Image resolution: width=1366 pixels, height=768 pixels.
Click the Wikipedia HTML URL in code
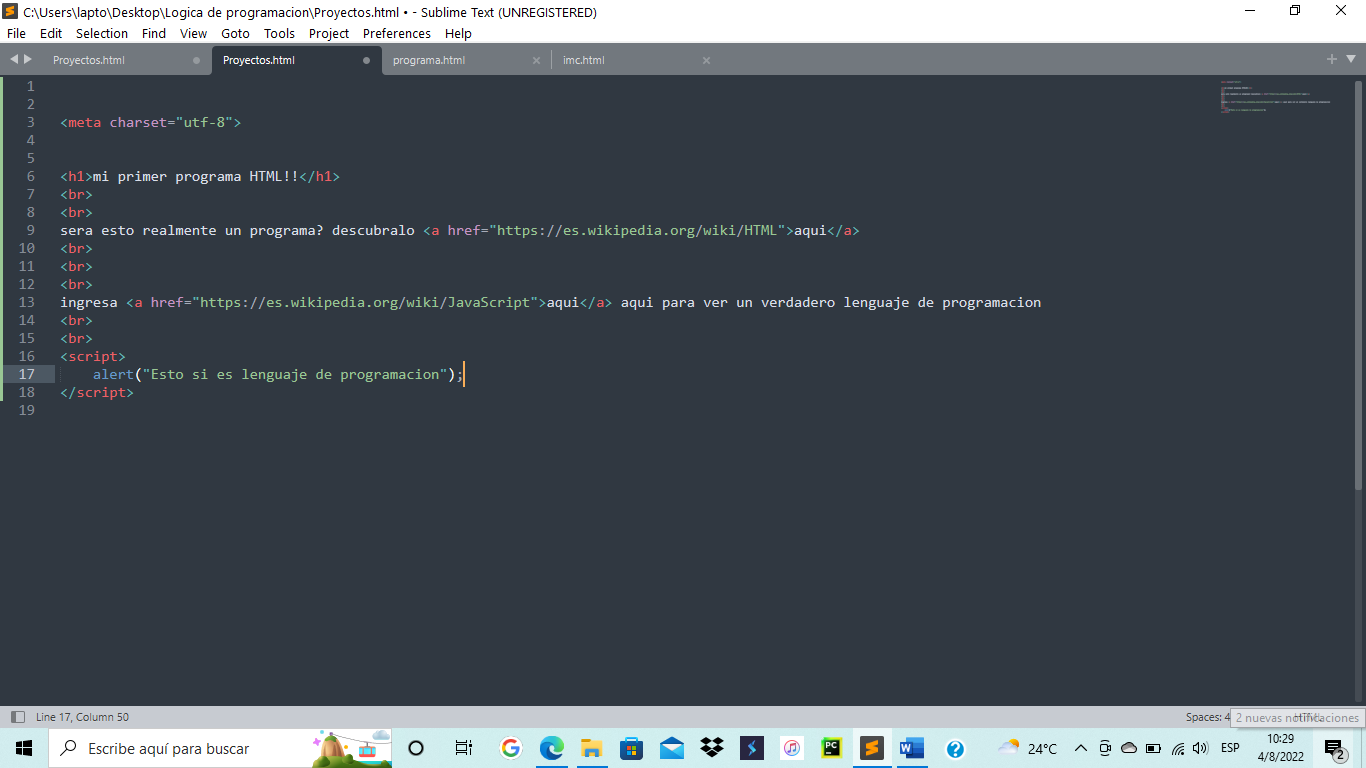pos(637,230)
